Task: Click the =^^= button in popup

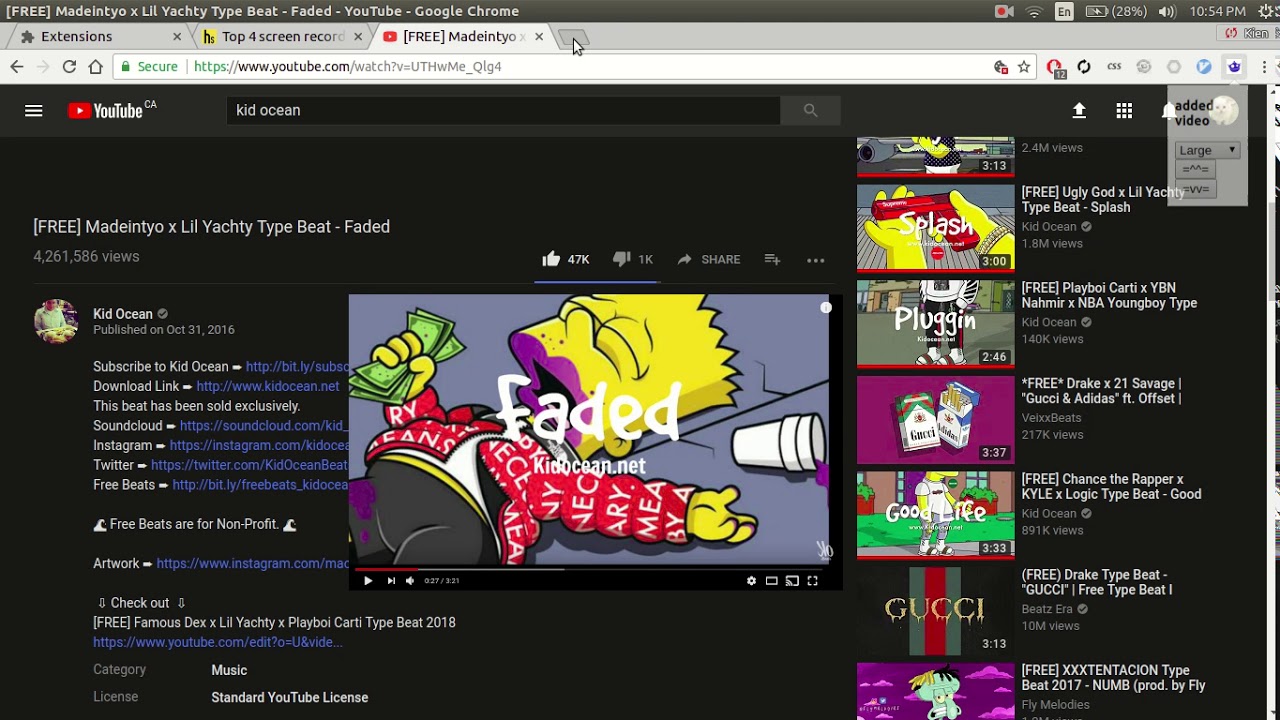Action: [x=1196, y=169]
